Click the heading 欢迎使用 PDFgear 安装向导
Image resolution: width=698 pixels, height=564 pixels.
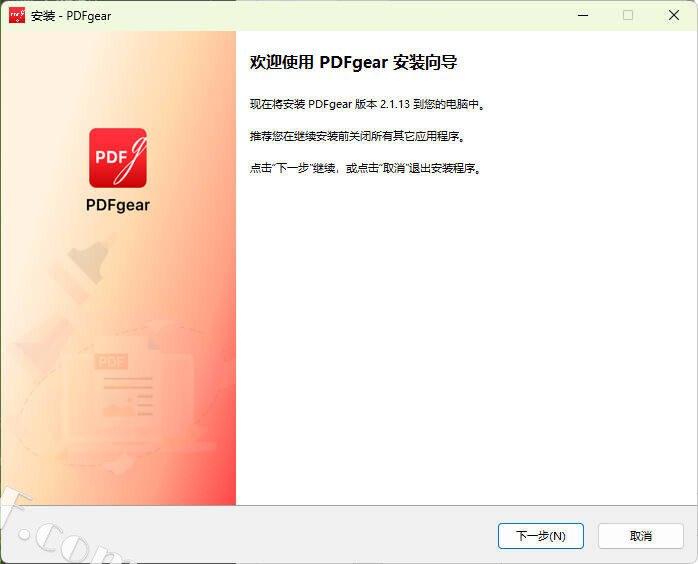click(x=353, y=63)
